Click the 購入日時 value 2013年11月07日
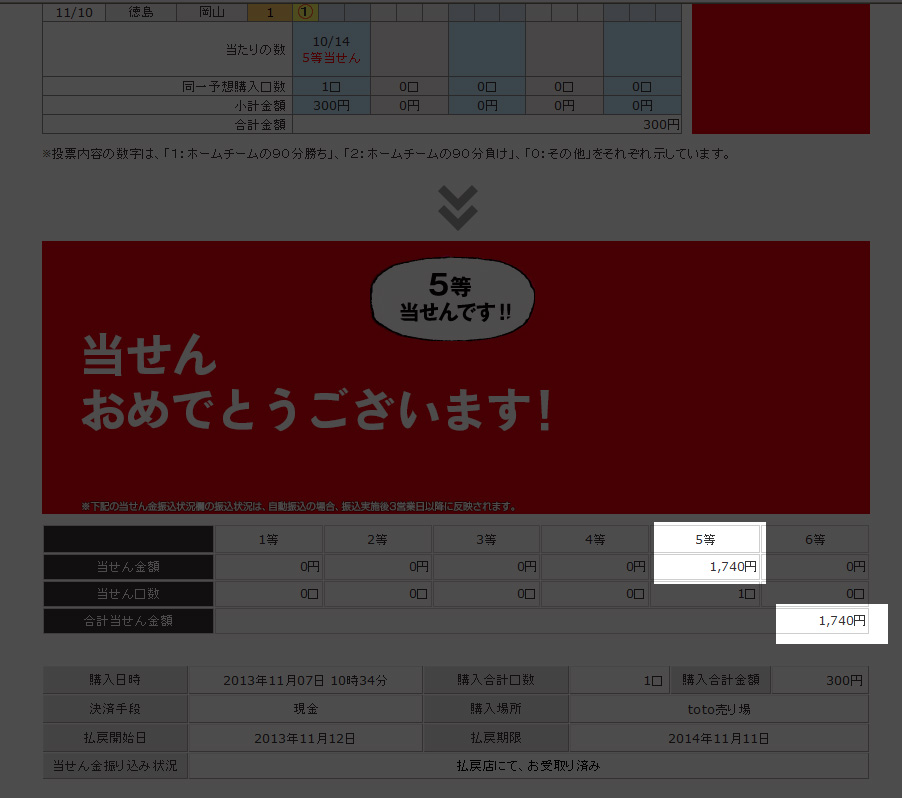This screenshot has width=902, height=798. [304, 680]
